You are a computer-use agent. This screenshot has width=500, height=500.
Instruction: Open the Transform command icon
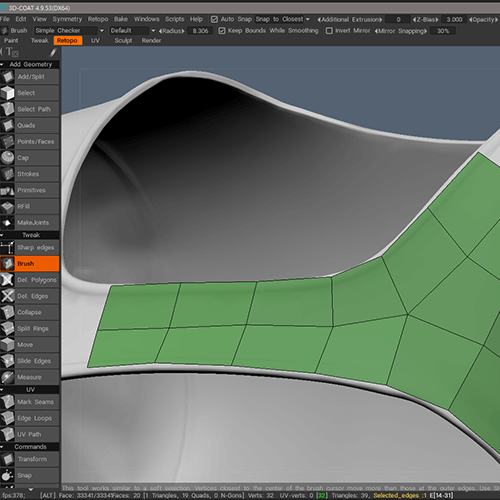(7, 459)
